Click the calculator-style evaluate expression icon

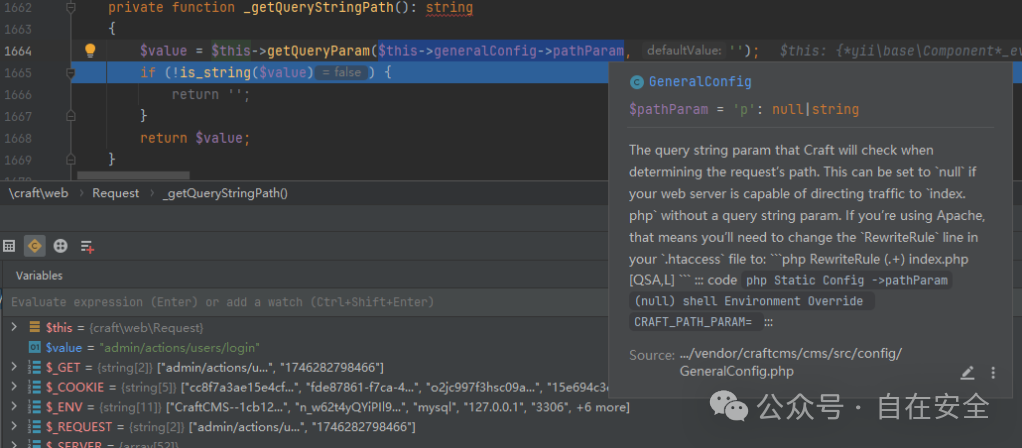9,246
